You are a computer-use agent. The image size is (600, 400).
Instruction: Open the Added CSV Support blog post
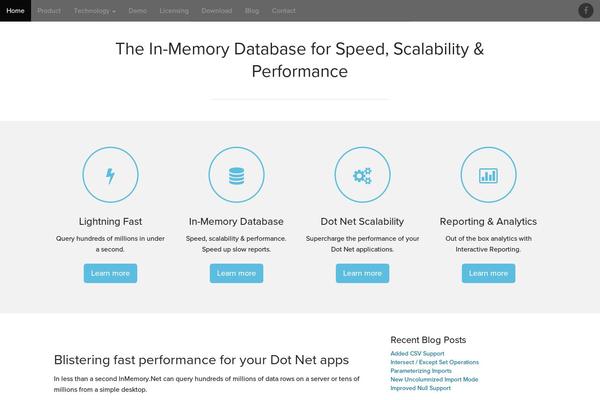point(417,353)
